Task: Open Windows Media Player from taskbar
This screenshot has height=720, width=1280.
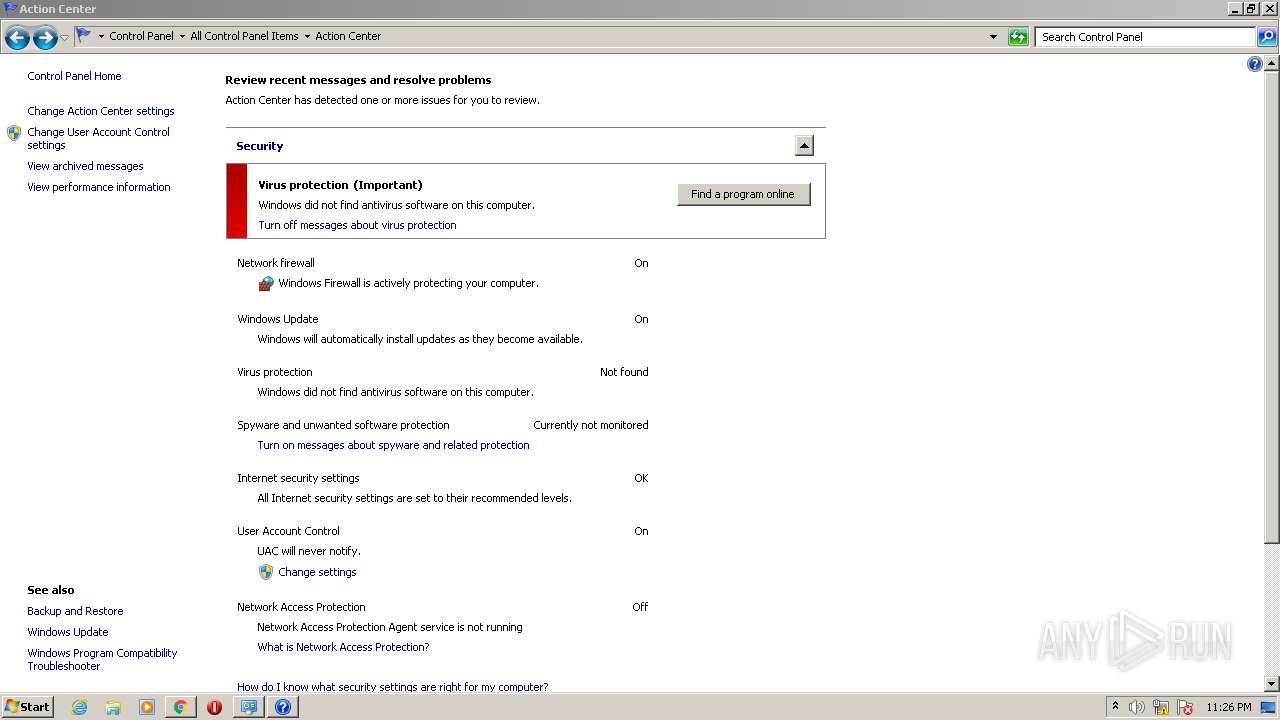Action: click(x=147, y=707)
